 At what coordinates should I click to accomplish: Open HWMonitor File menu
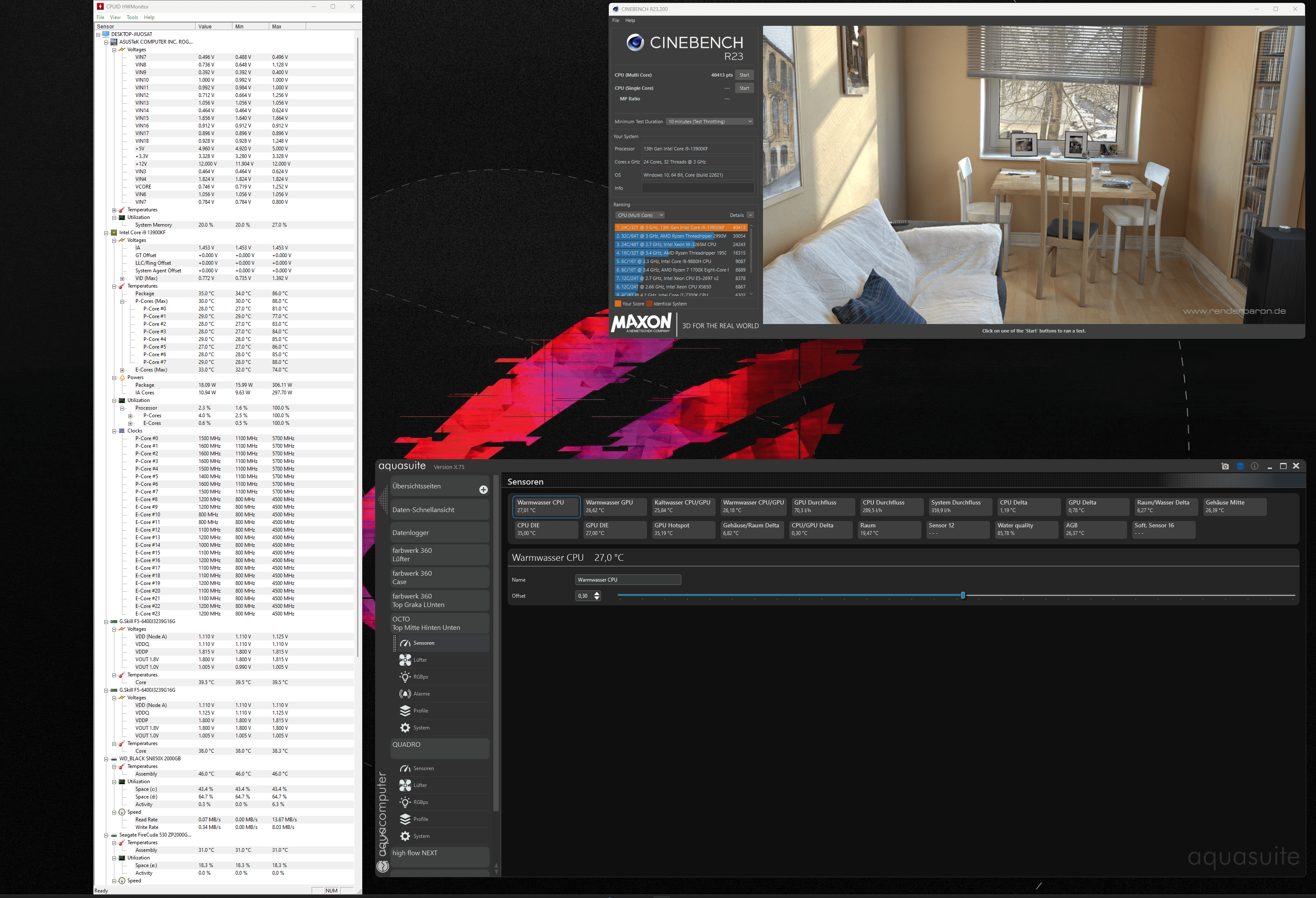point(100,17)
